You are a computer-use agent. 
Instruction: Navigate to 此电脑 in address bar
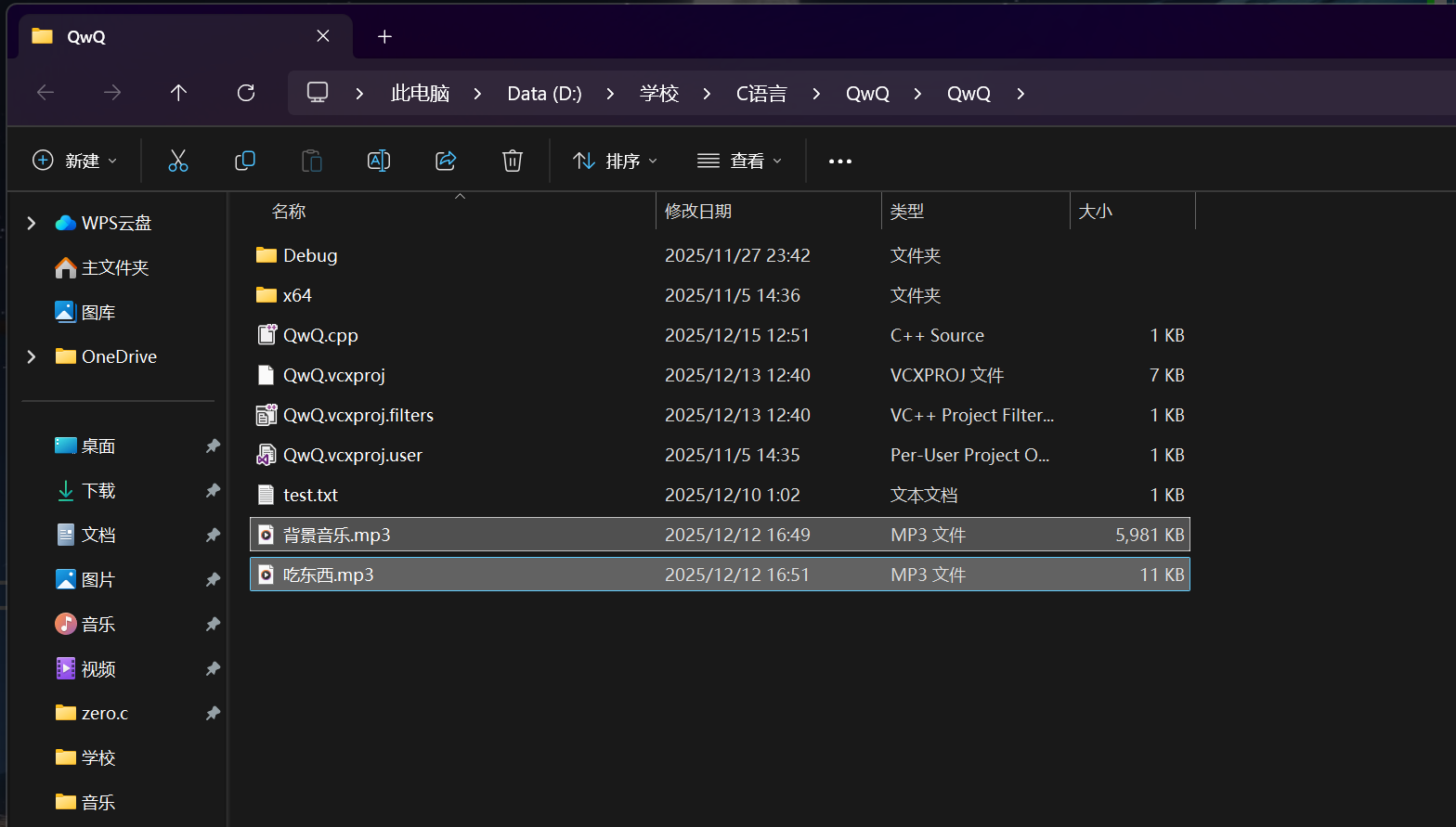click(421, 94)
